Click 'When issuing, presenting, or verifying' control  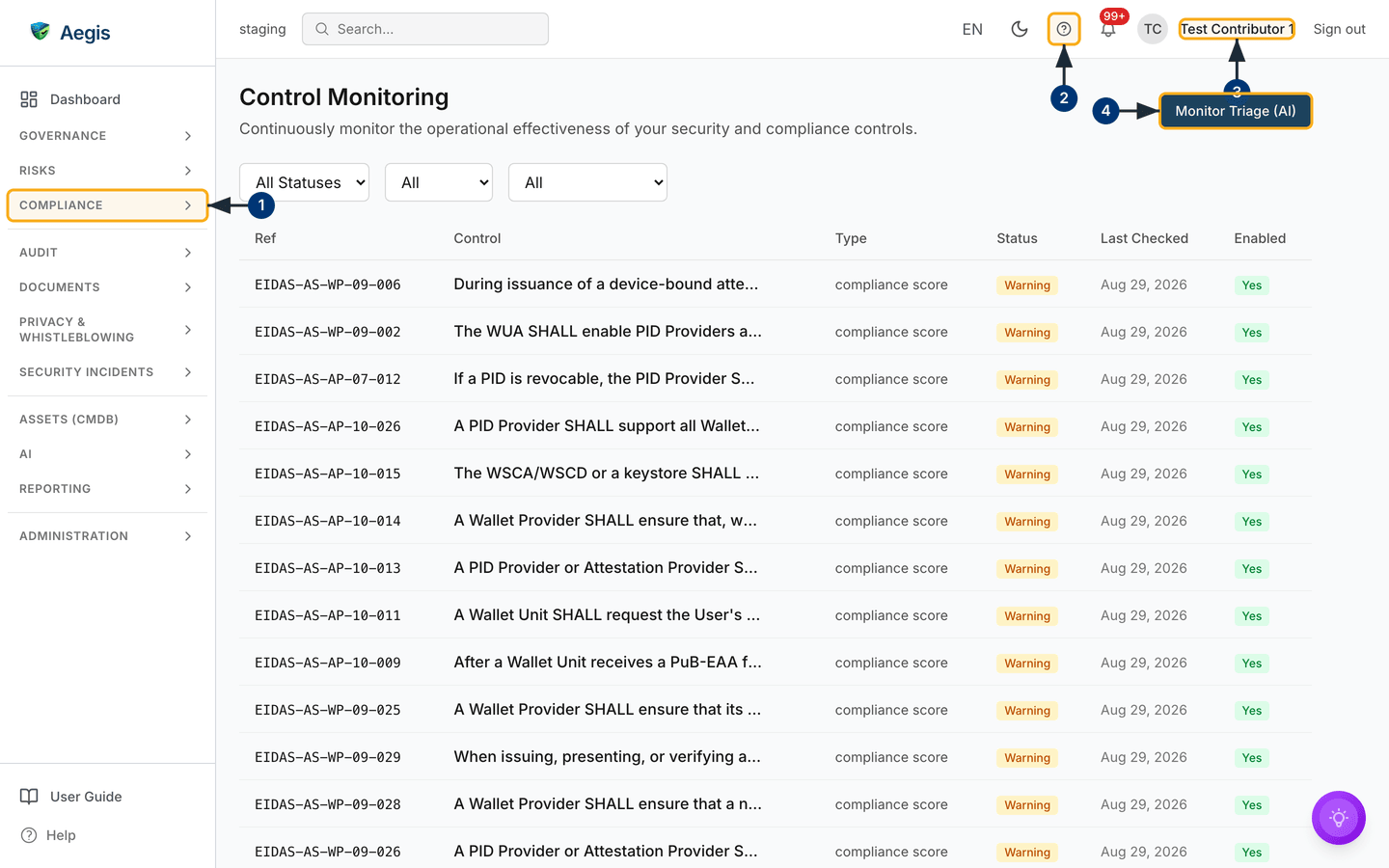(608, 757)
